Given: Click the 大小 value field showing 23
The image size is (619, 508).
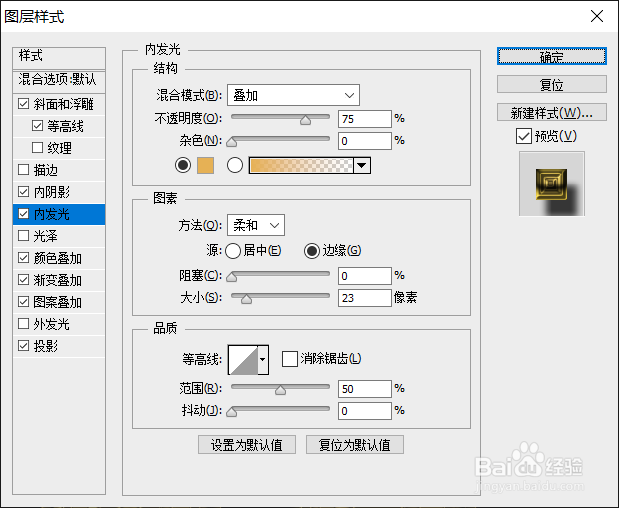Looking at the screenshot, I should click(365, 298).
